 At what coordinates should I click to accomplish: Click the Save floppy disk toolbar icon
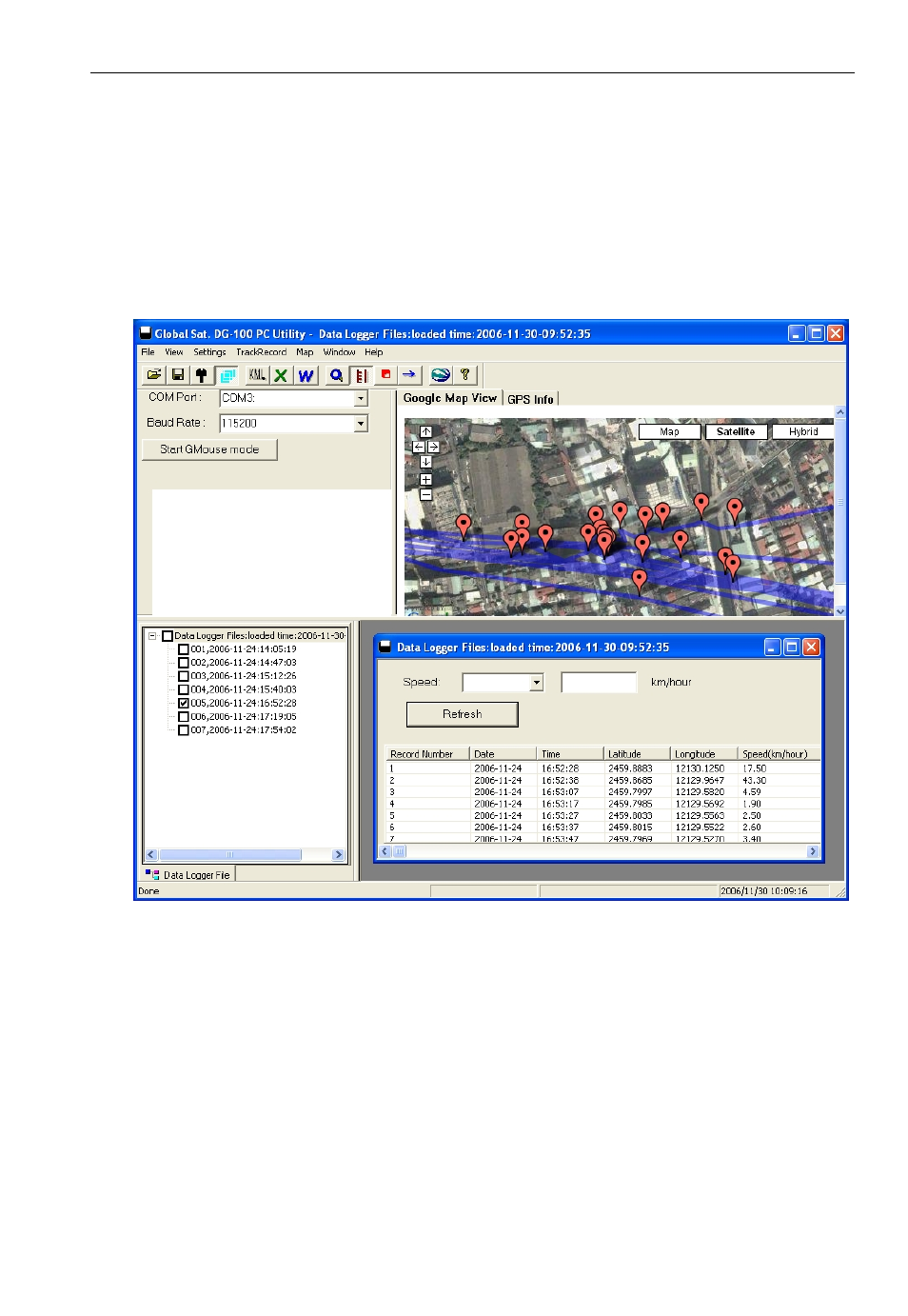tap(177, 375)
